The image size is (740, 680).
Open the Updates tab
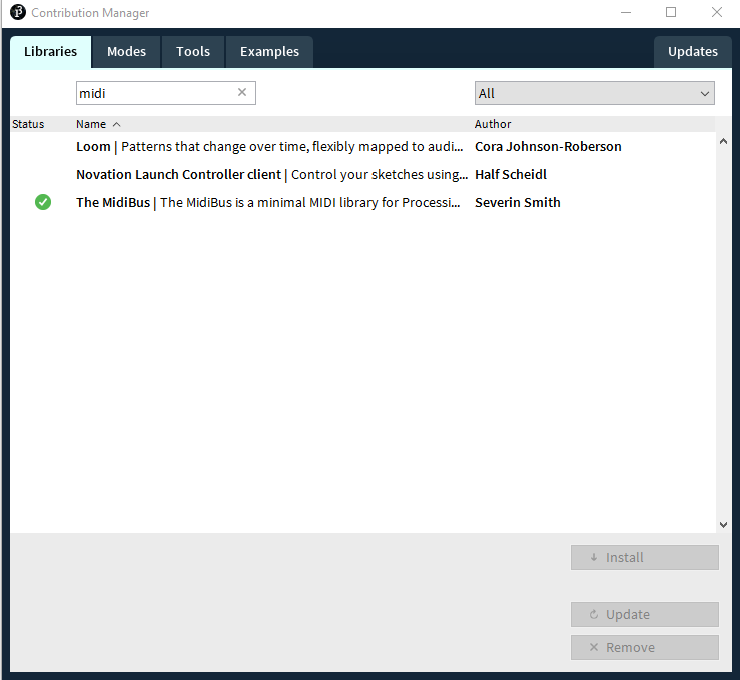[x=693, y=52]
